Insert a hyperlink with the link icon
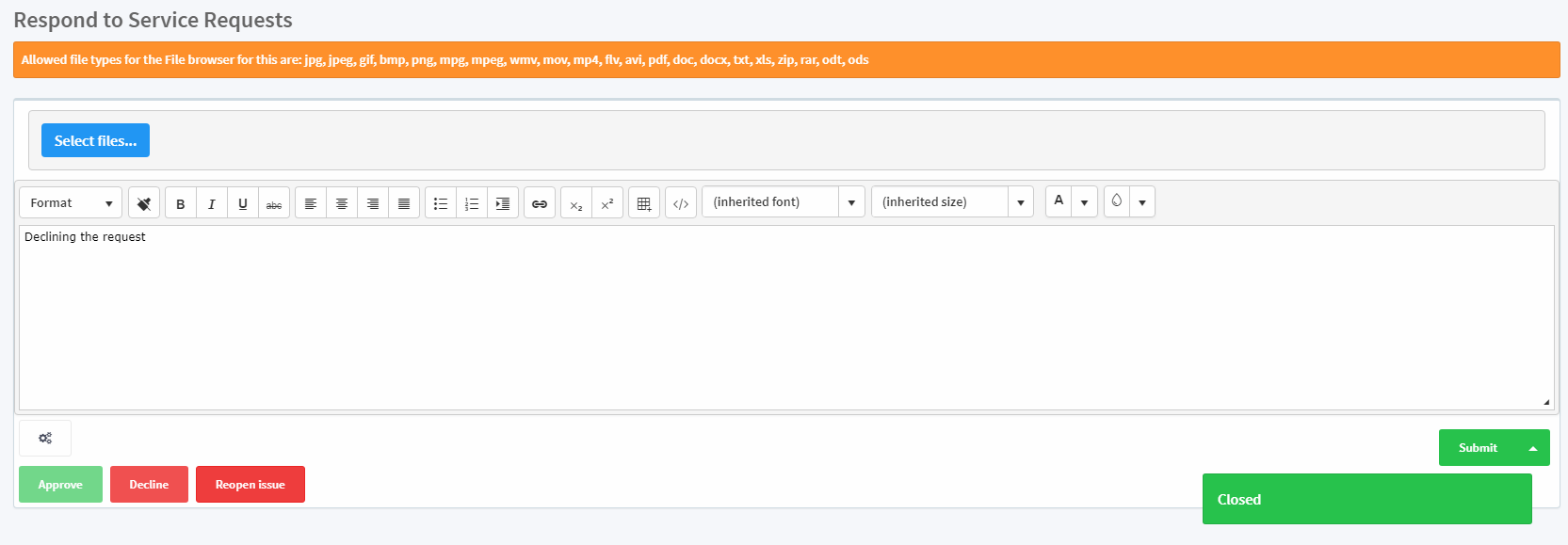 (540, 203)
